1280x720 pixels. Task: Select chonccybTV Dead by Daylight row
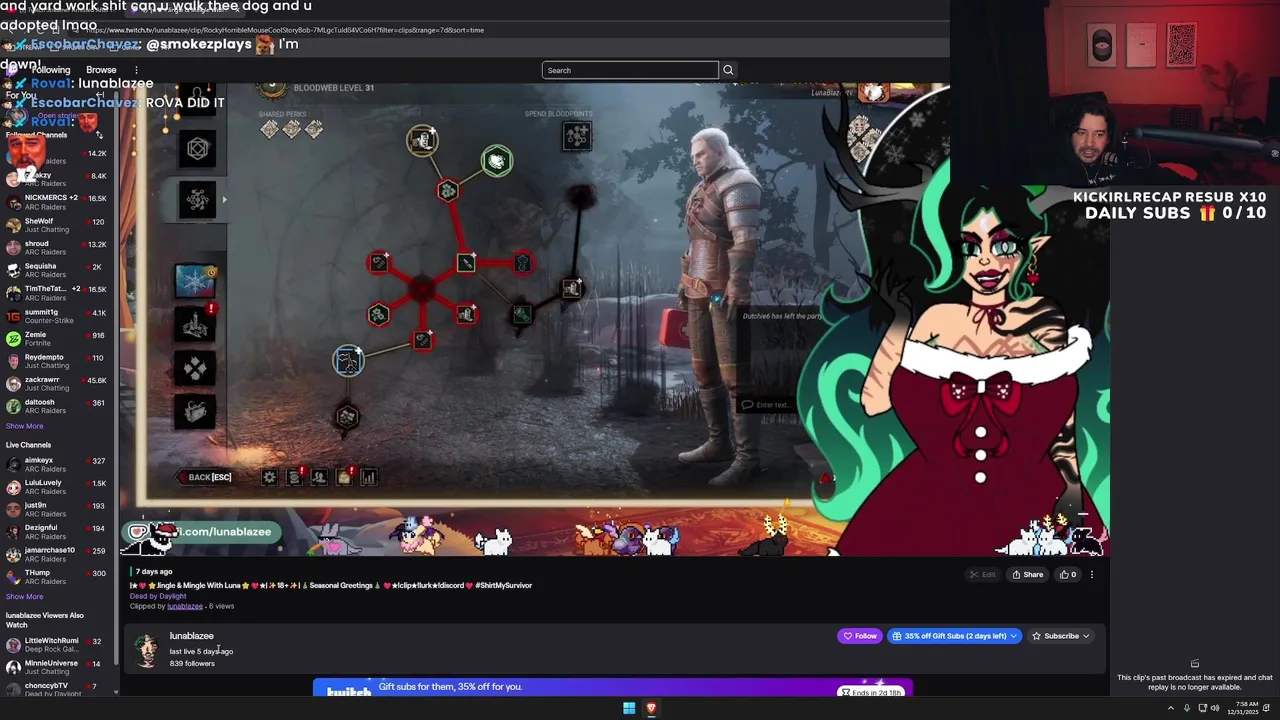click(58, 689)
